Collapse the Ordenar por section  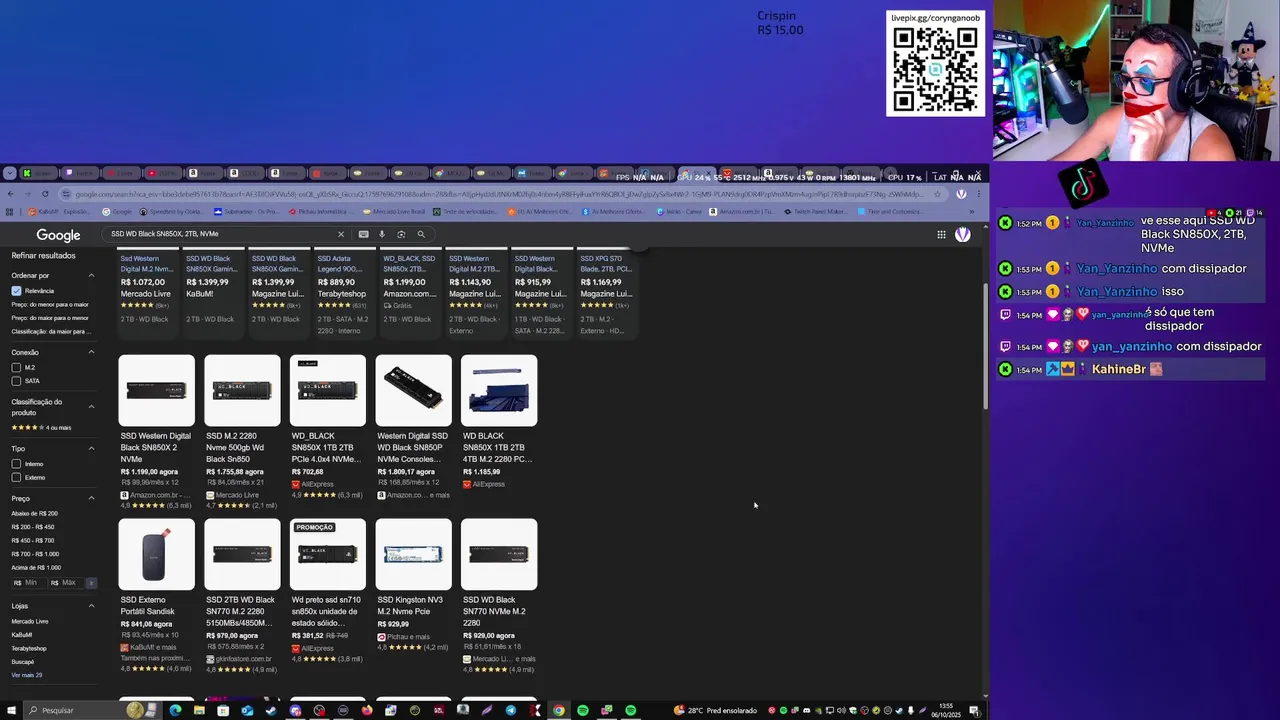click(x=91, y=275)
